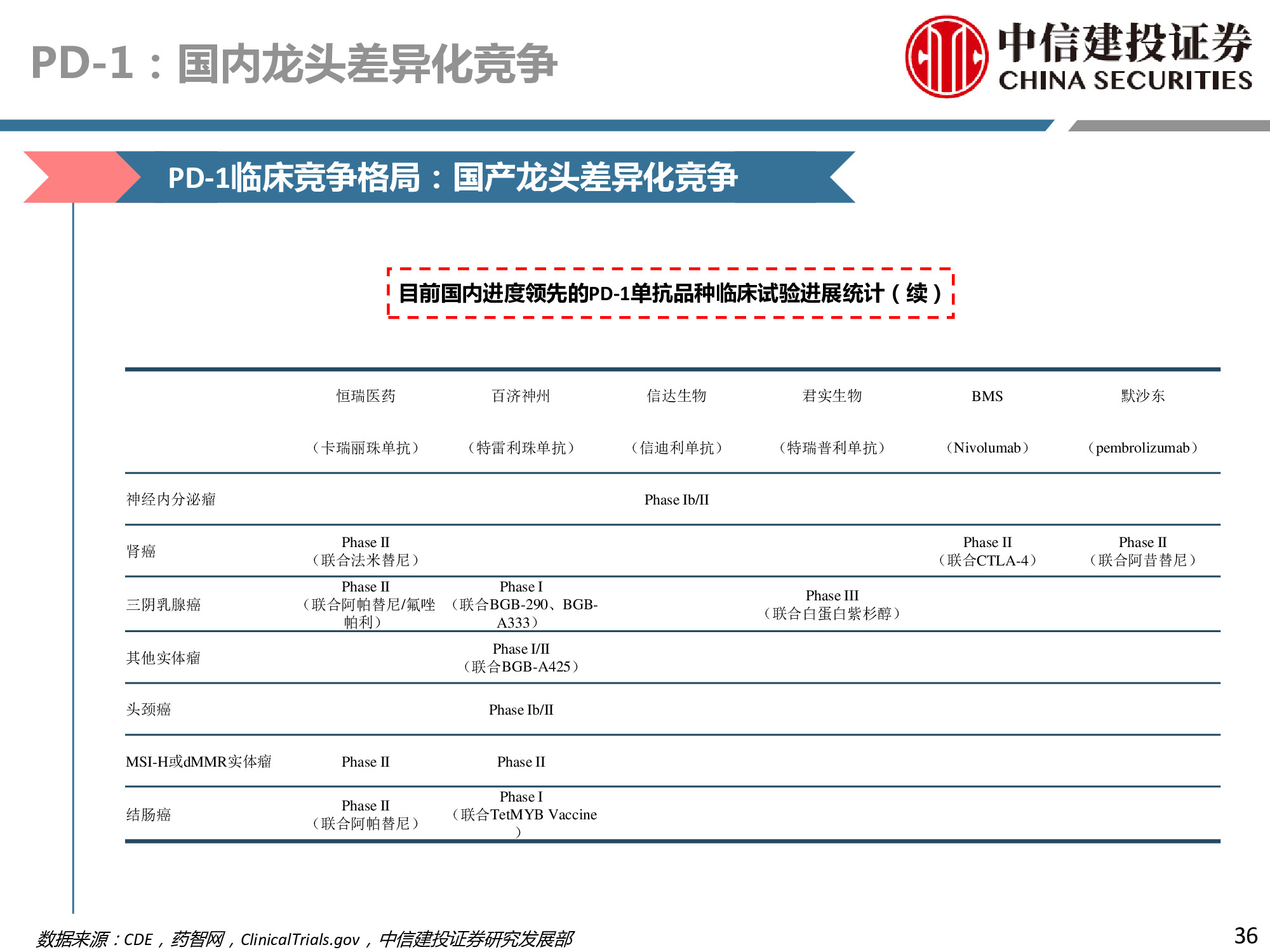Select the row label 'MSI-H或dMMR实体瘤'
Screen dimensions: 1270x952
tap(199, 762)
